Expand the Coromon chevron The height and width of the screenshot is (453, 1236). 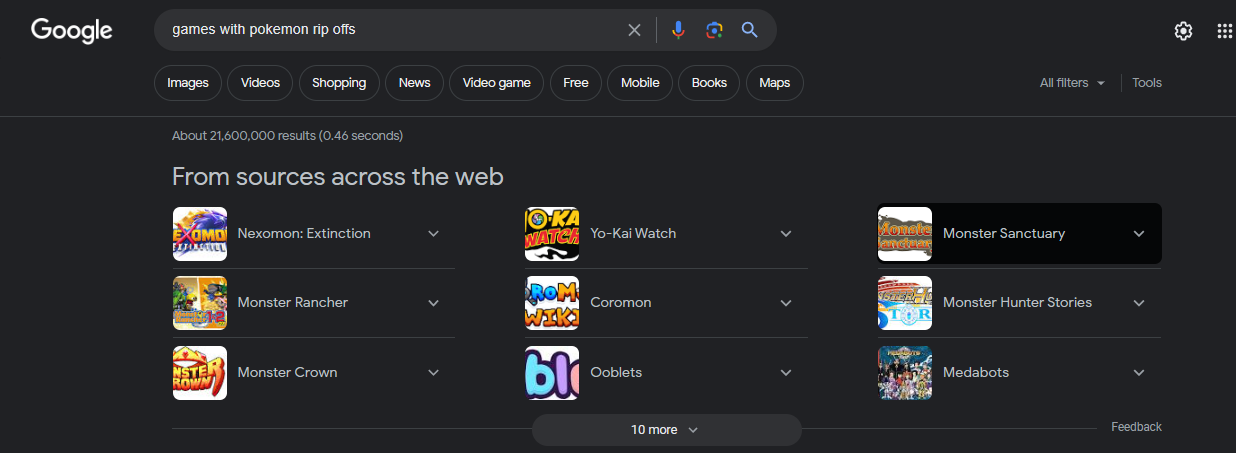click(786, 303)
